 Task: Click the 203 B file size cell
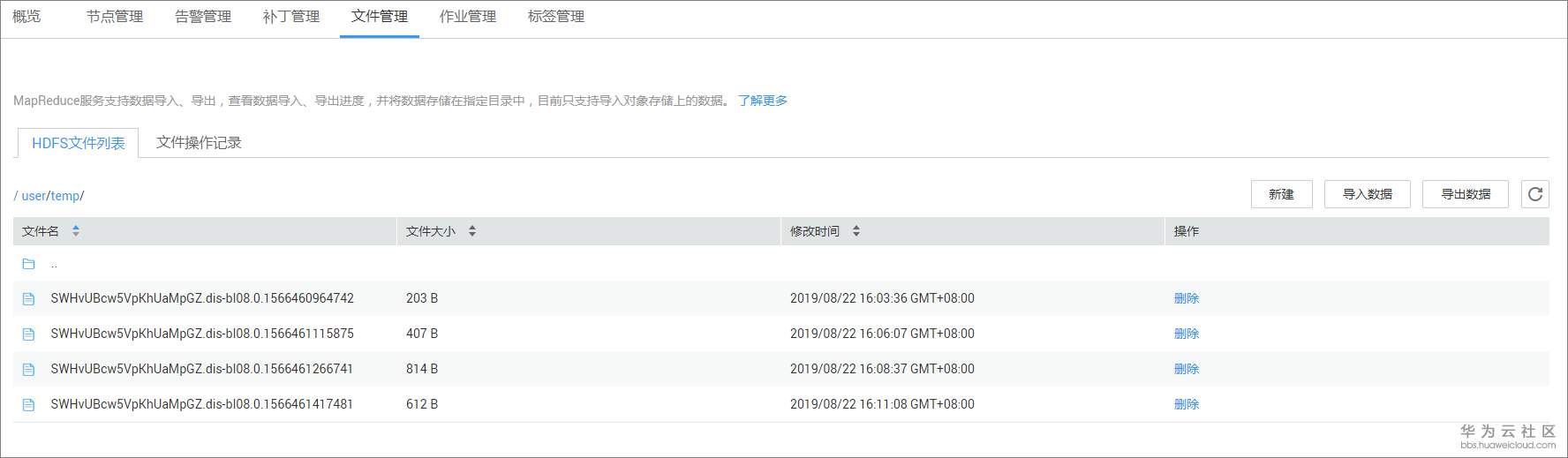(422, 298)
